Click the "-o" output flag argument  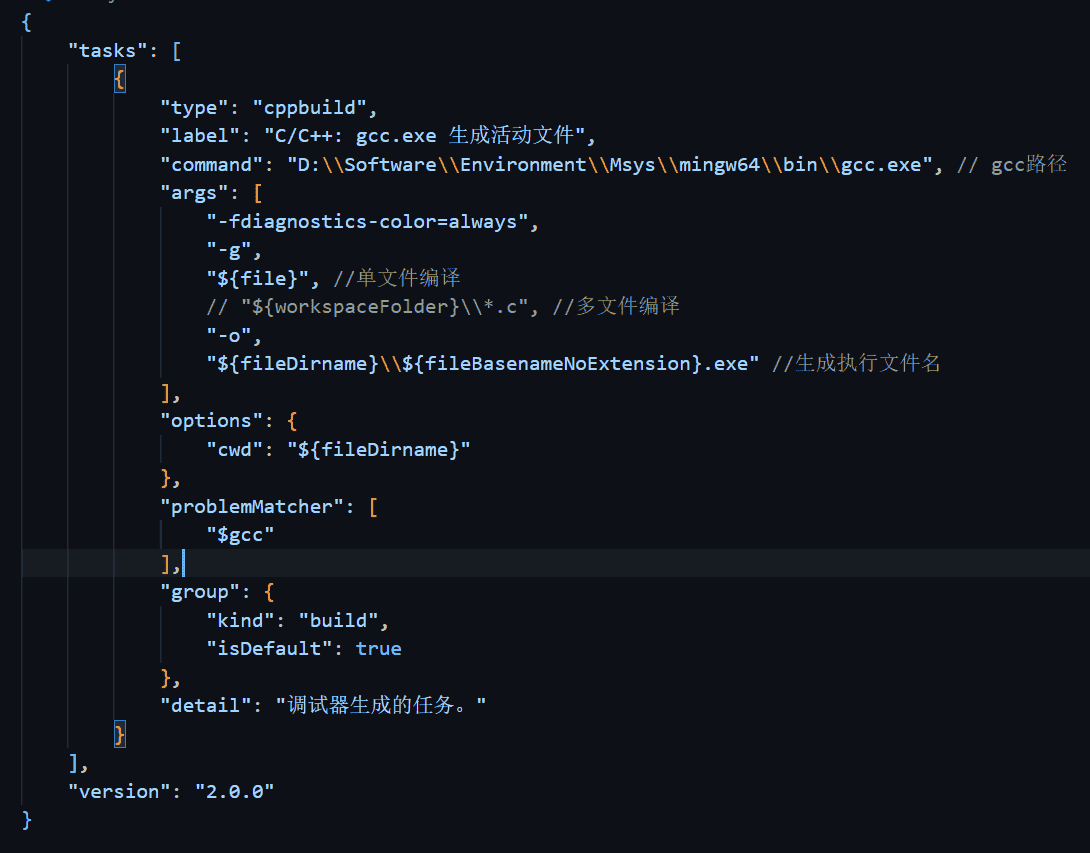(228, 336)
